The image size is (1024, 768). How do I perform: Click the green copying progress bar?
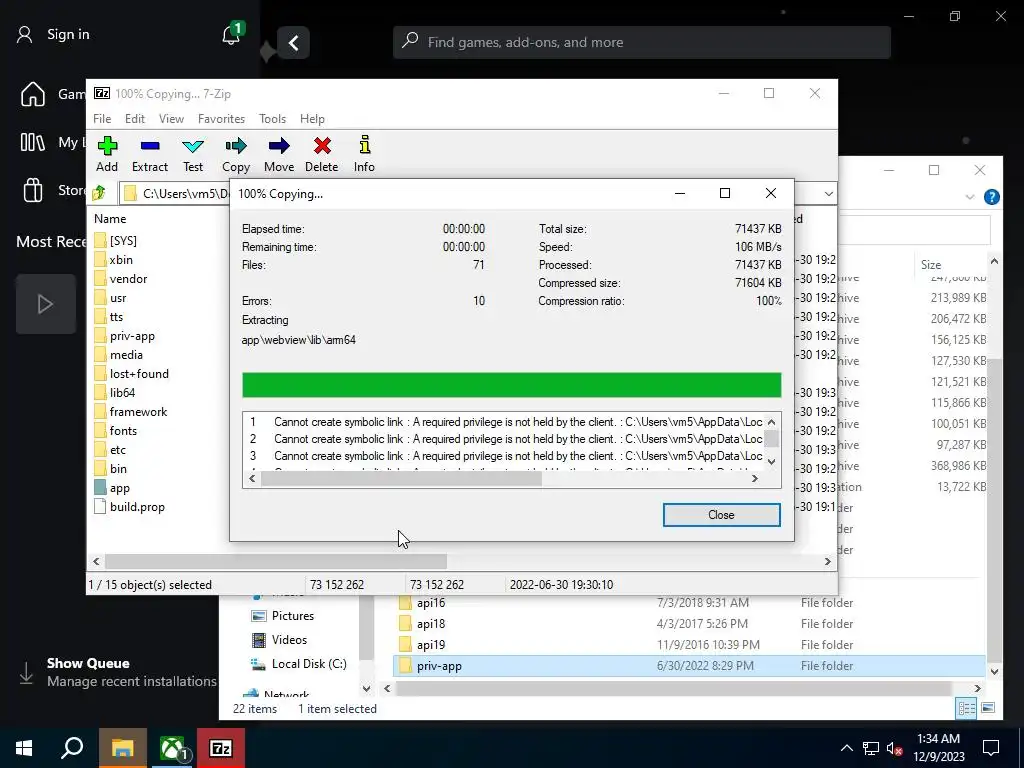[511, 385]
